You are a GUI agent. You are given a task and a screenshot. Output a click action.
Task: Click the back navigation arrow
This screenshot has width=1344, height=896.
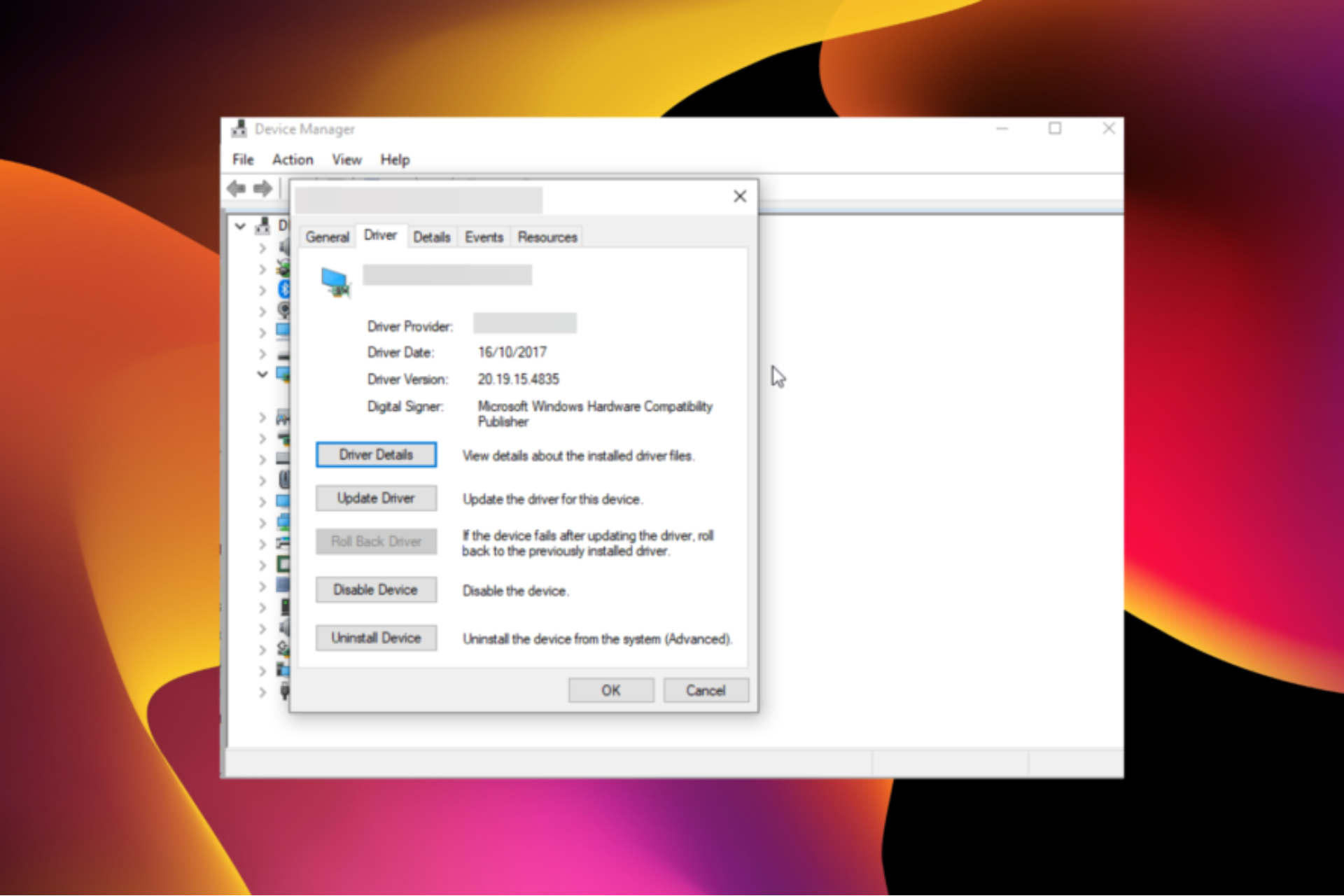(236, 189)
